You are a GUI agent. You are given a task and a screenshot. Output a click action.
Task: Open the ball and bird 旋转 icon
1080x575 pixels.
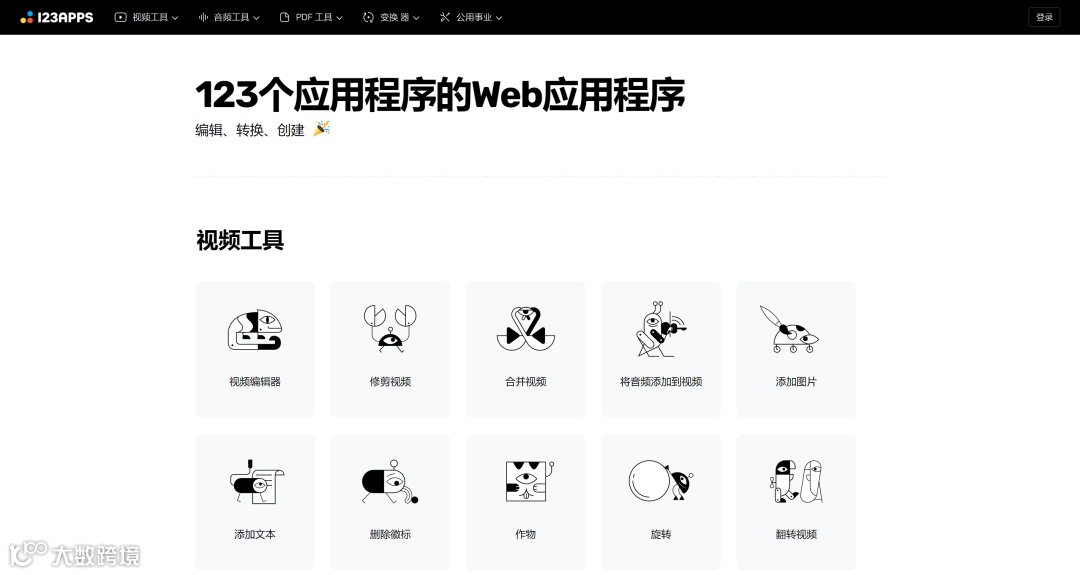(x=661, y=480)
